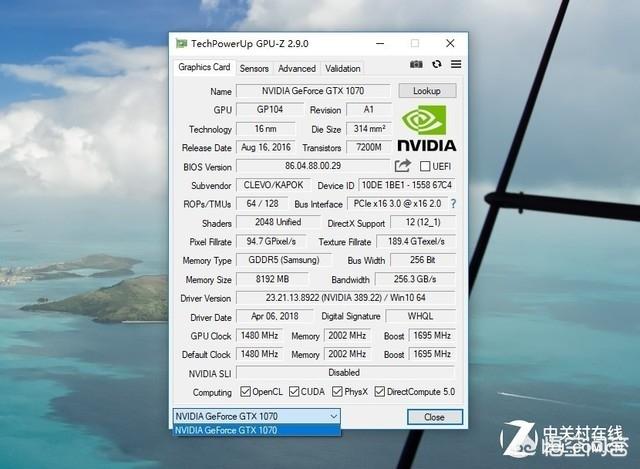The height and width of the screenshot is (469, 640).
Task: Click the BIOS Version field 86.04.88.00.29
Action: point(313,166)
